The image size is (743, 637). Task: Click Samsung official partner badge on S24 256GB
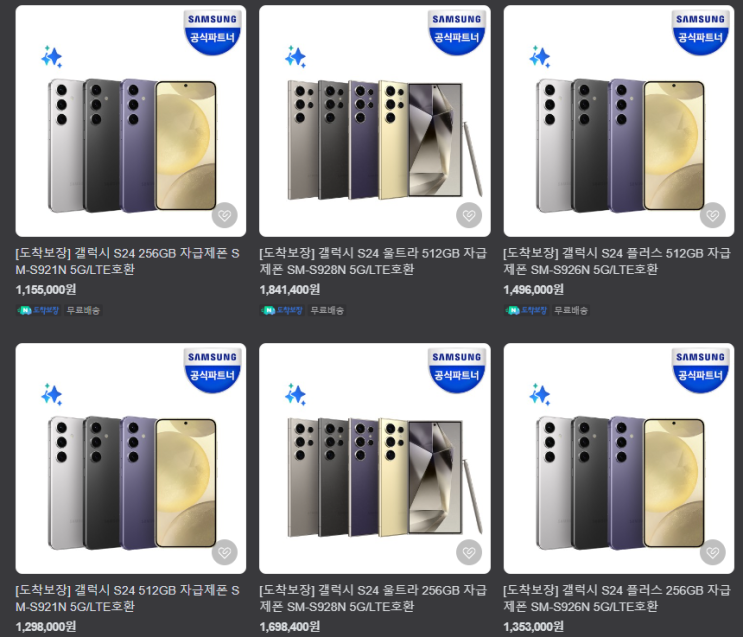point(212,32)
